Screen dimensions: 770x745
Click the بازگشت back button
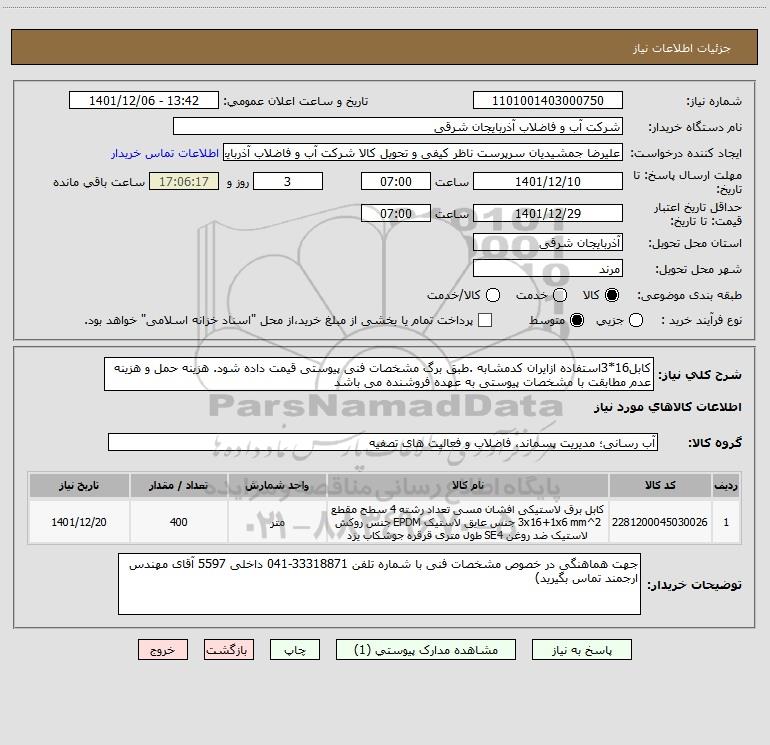(229, 650)
